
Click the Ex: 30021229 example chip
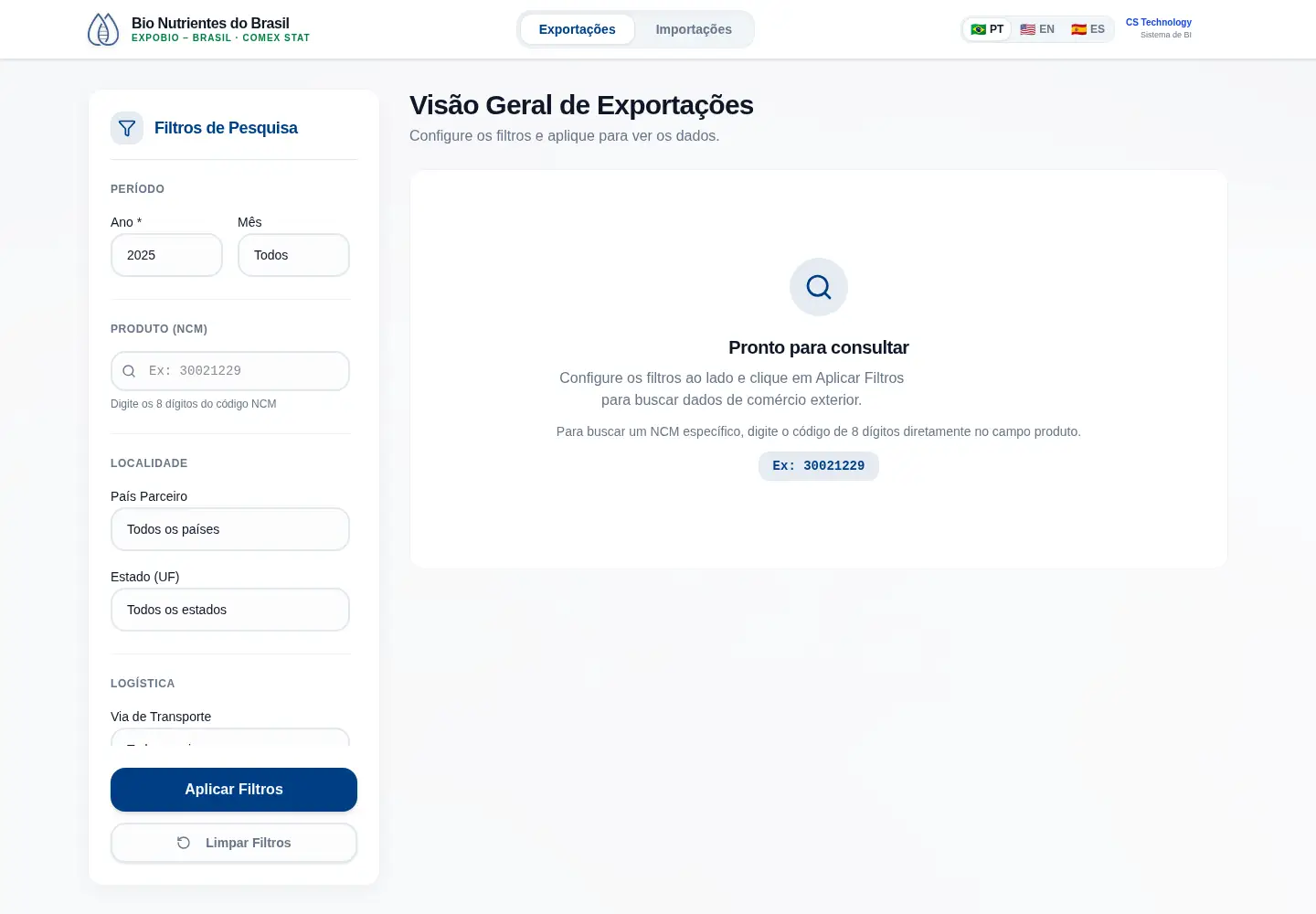[819, 466]
